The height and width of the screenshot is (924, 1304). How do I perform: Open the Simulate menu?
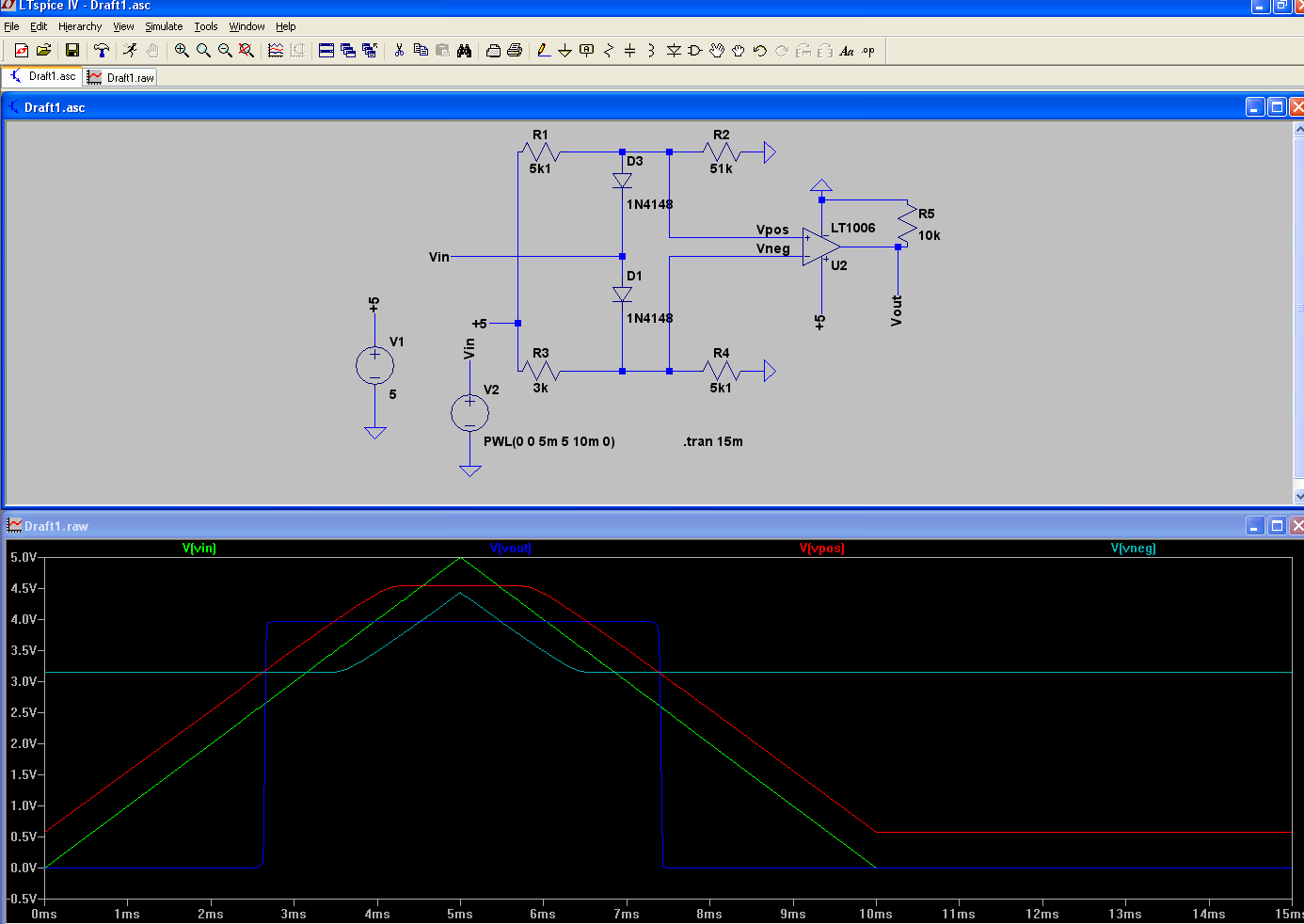pyautogui.click(x=164, y=26)
